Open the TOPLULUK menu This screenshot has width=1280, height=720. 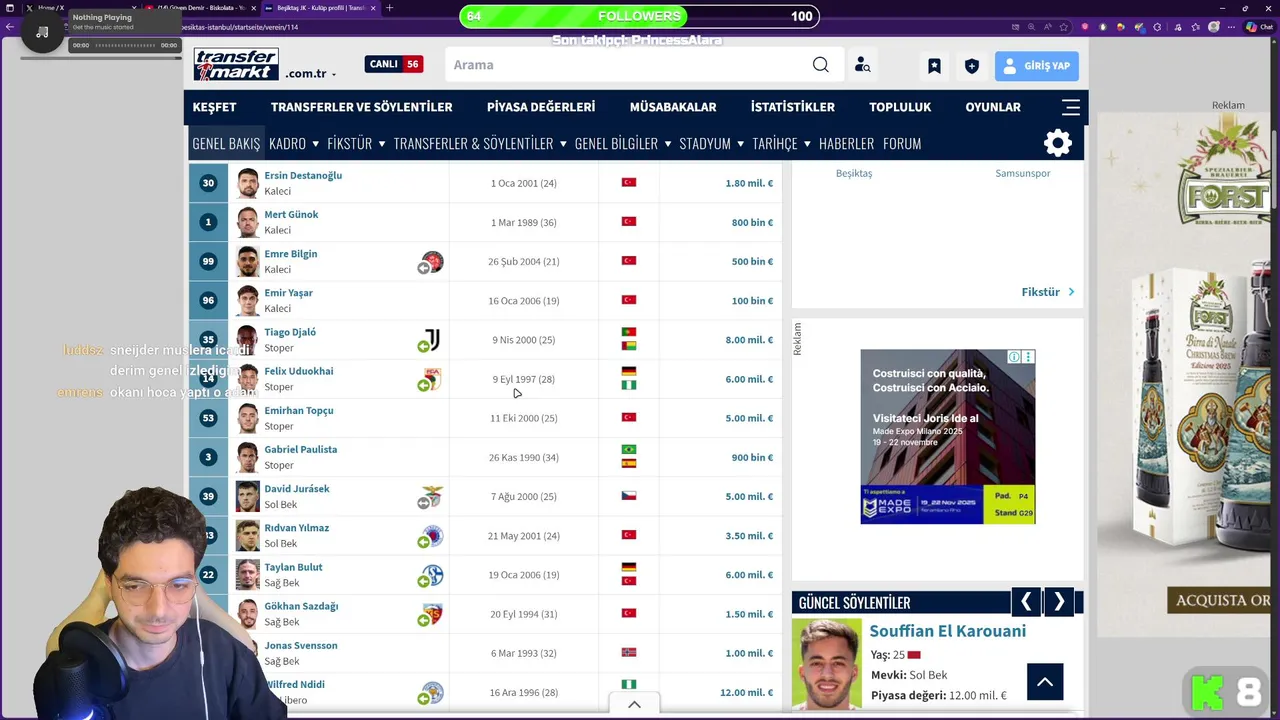(900, 107)
